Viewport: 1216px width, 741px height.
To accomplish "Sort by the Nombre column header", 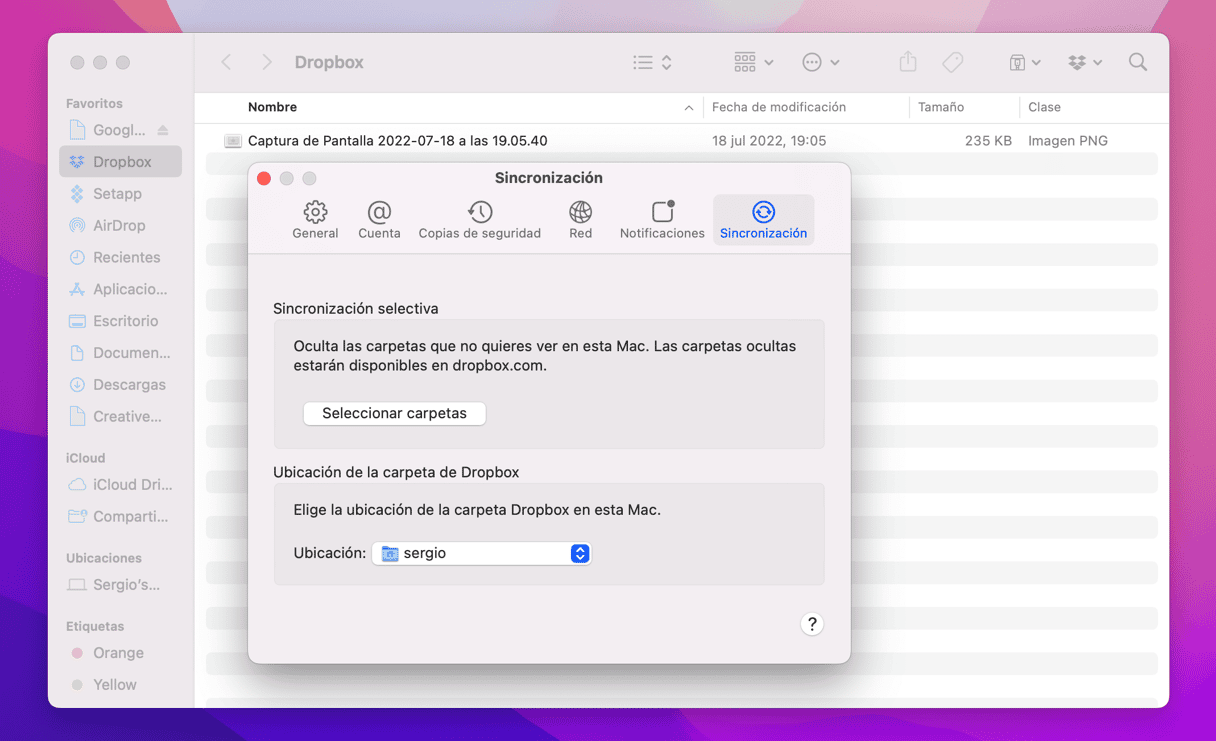I will click(272, 107).
